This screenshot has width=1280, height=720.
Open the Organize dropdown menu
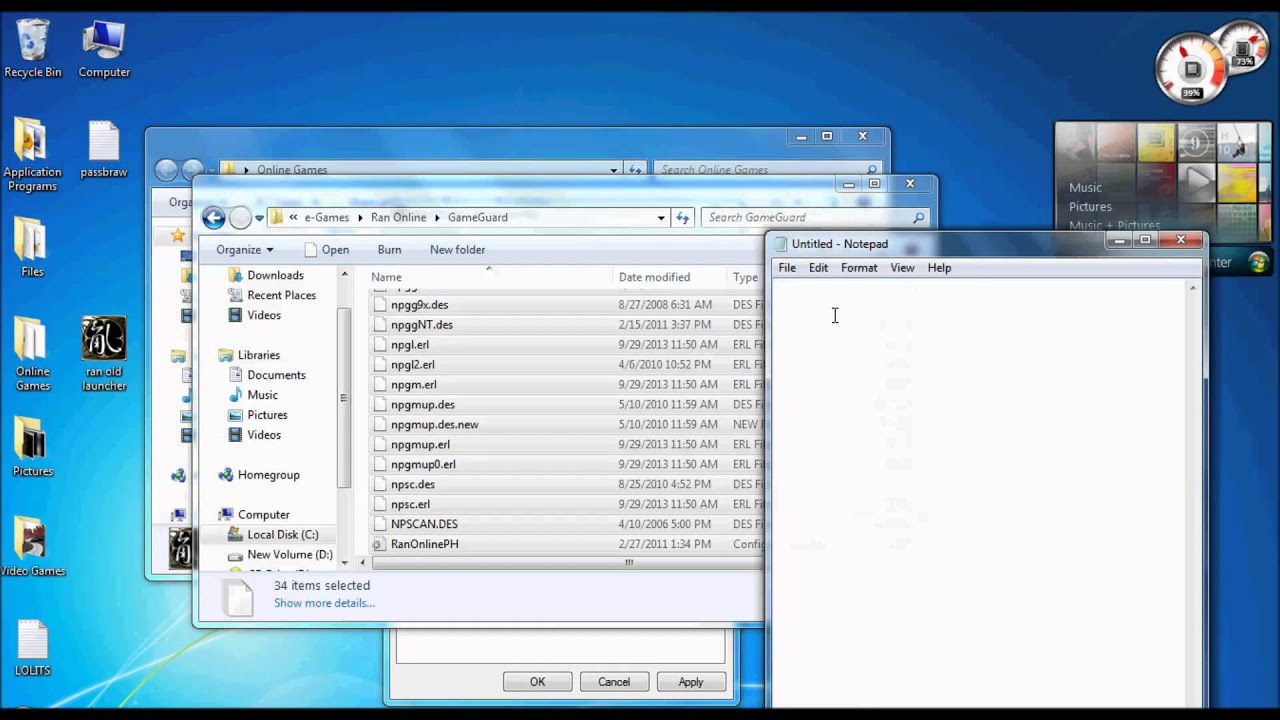point(245,250)
